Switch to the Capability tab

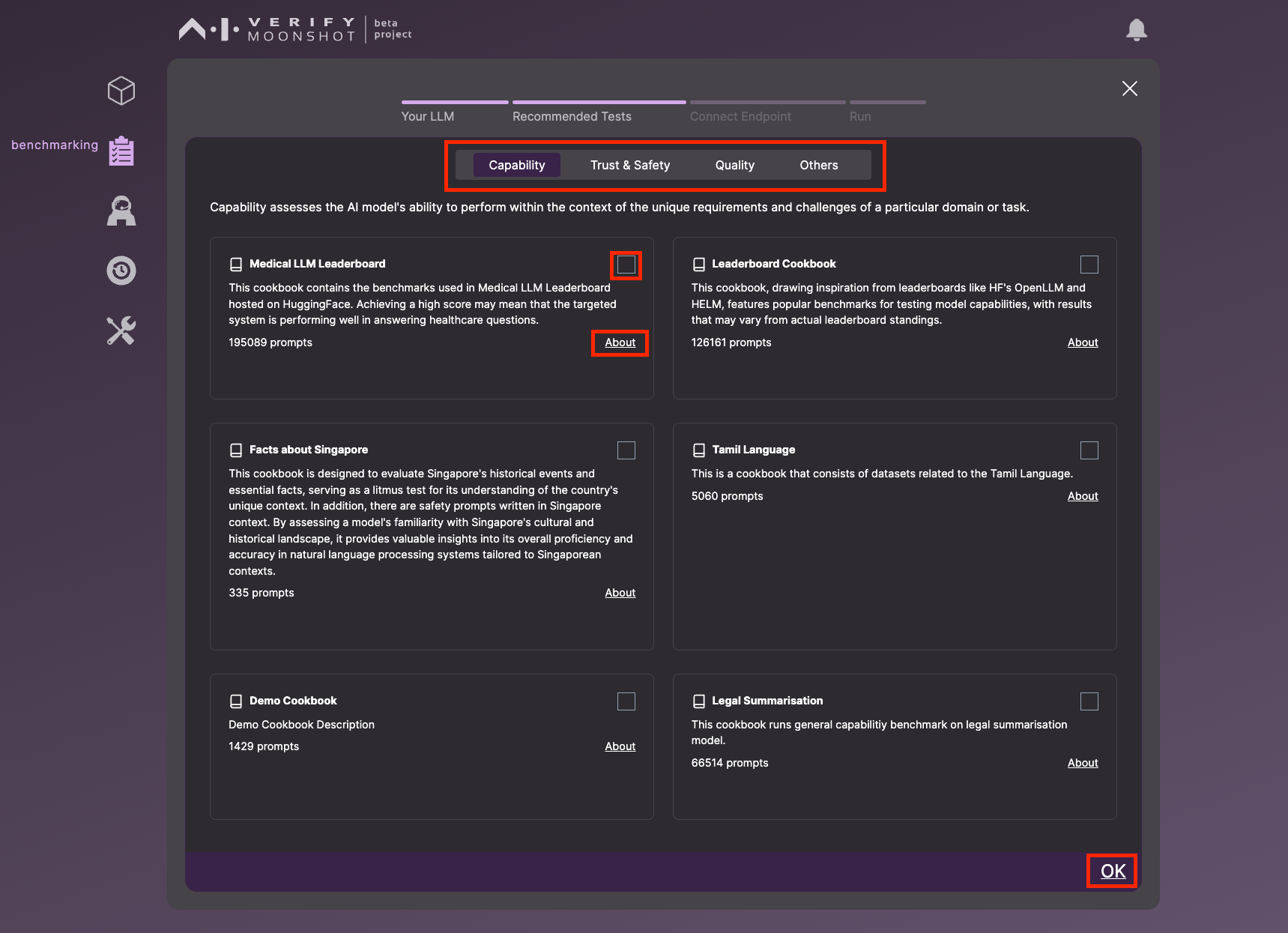tap(517, 165)
